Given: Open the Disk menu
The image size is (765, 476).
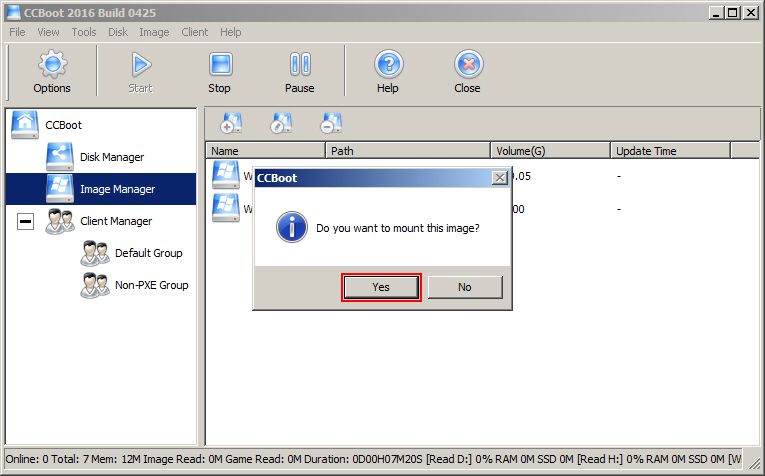Looking at the screenshot, I should (x=118, y=32).
